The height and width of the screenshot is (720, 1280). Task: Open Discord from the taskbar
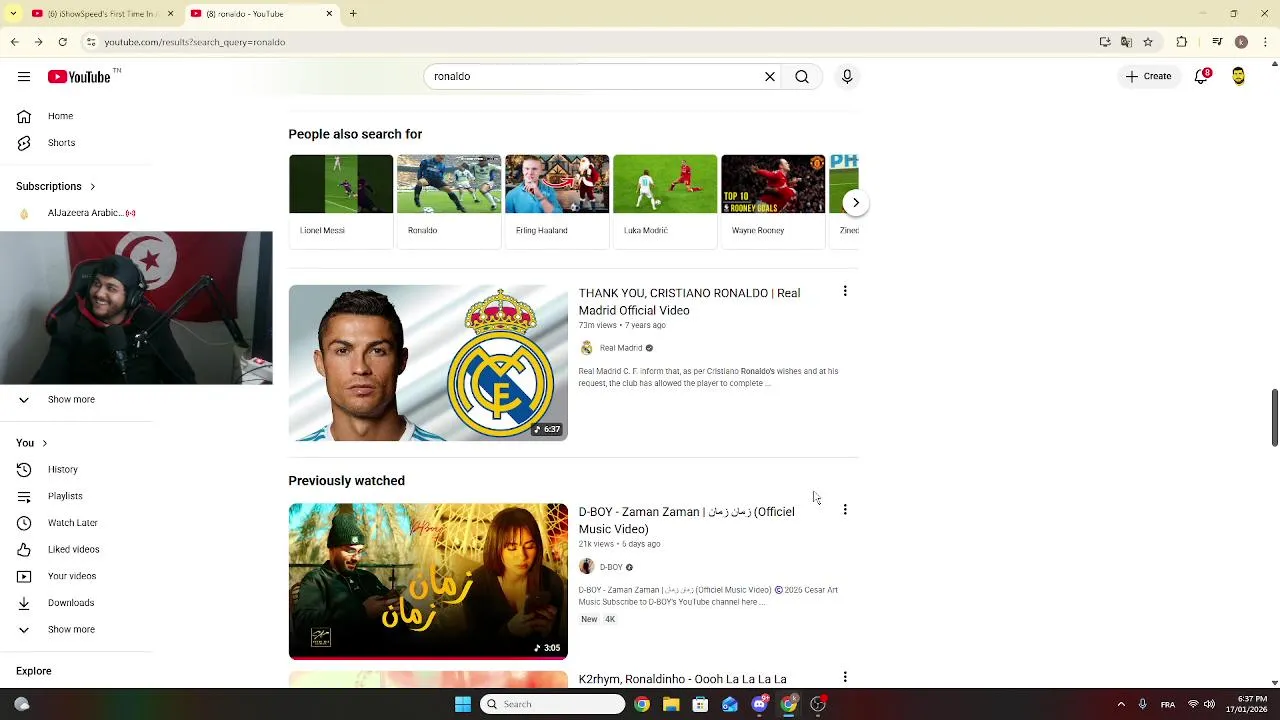pos(759,704)
